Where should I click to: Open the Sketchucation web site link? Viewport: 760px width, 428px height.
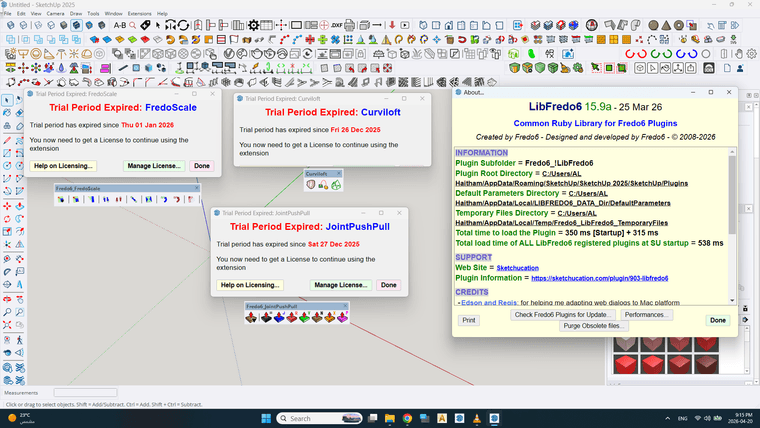click(x=517, y=268)
